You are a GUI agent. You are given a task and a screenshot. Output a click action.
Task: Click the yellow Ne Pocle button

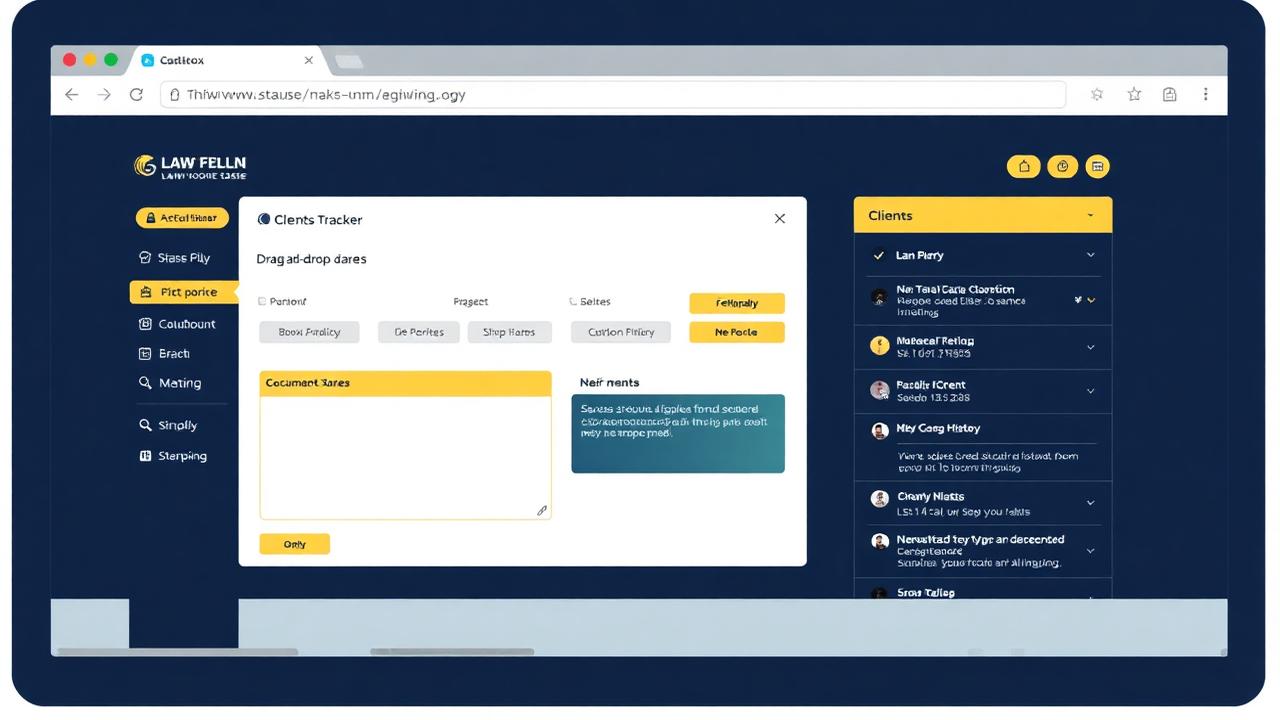pyautogui.click(x=737, y=332)
